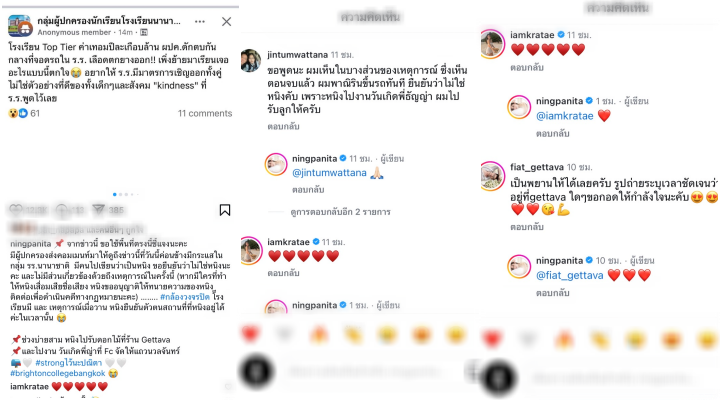720x400 pixels.
Task: Close the parent group post
Action: [x=226, y=22]
